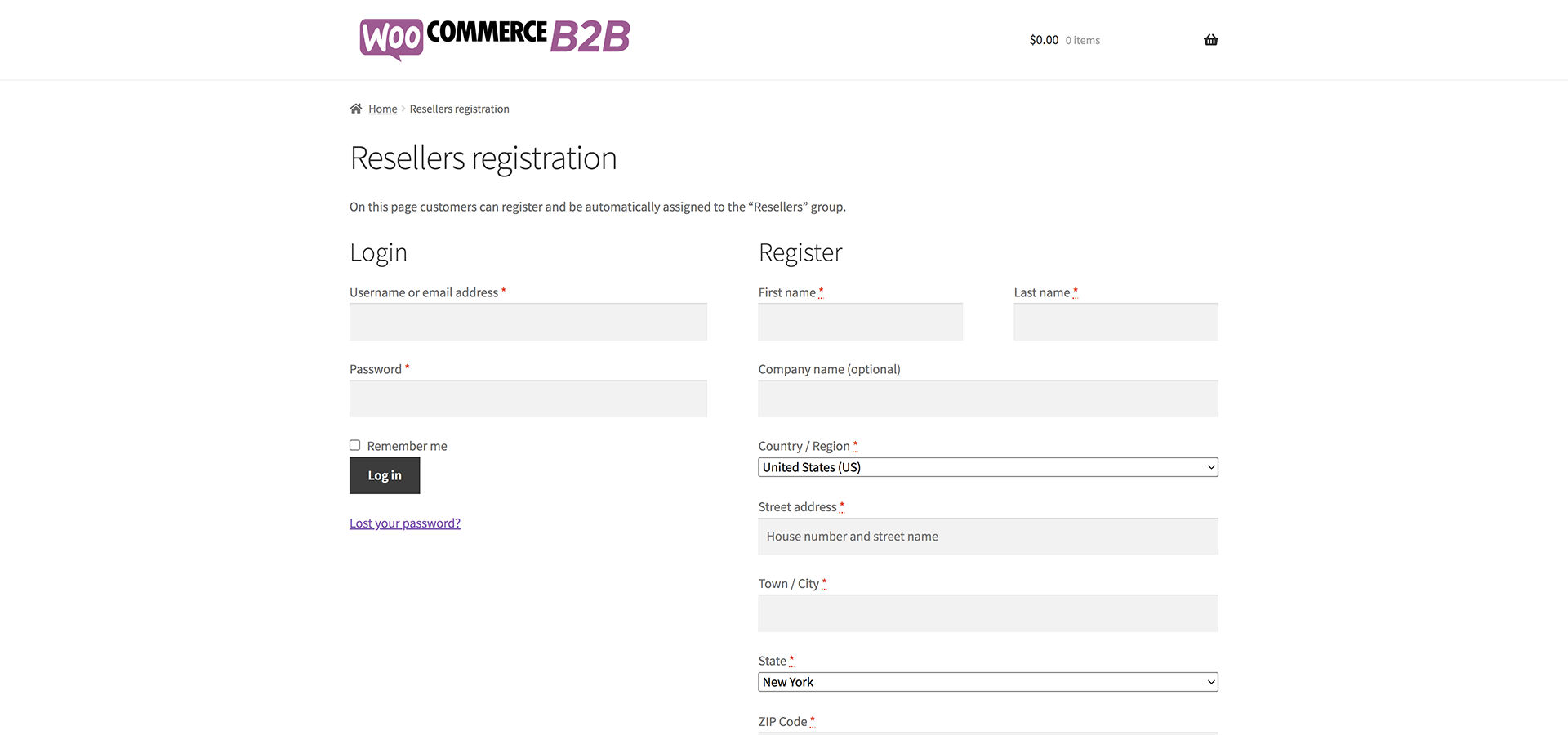Open the shopping basket icon
The height and width of the screenshot is (735, 1568).
pos(1210,40)
